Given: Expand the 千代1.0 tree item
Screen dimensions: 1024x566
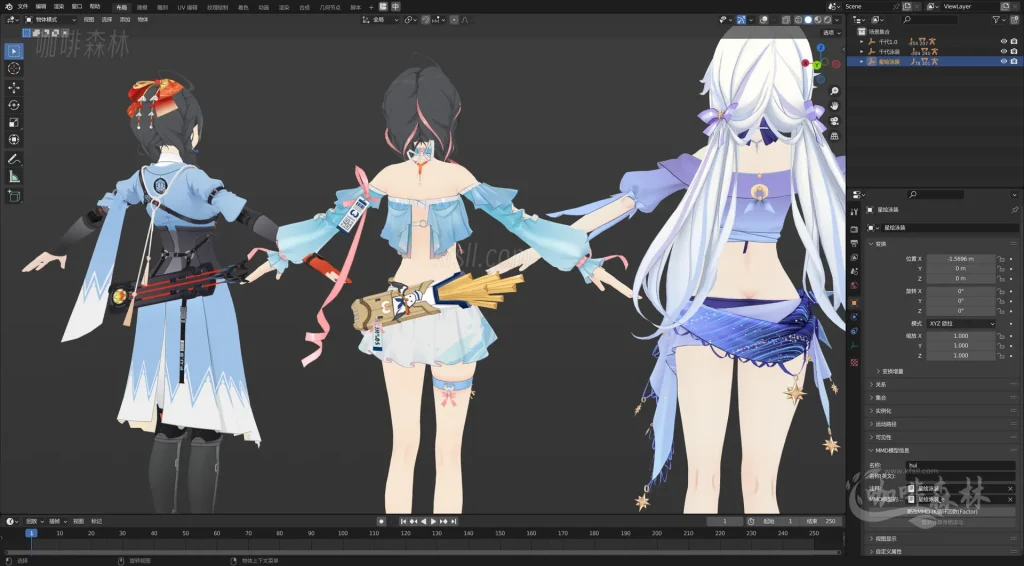Looking at the screenshot, I should [861, 42].
